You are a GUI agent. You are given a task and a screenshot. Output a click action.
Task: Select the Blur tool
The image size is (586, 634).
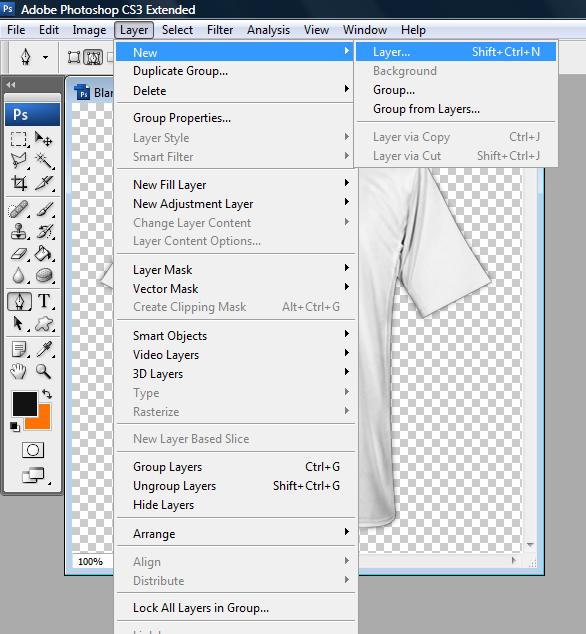[x=19, y=276]
